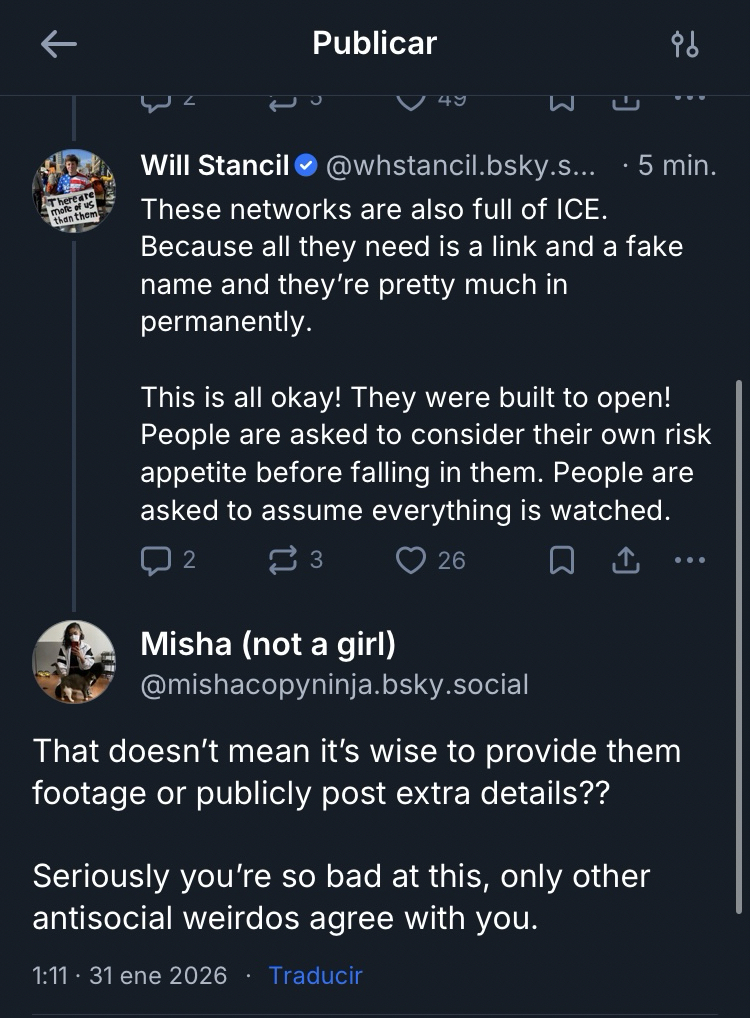Open thread preferences sliders icon
The height and width of the screenshot is (1018, 750).
(x=685, y=44)
